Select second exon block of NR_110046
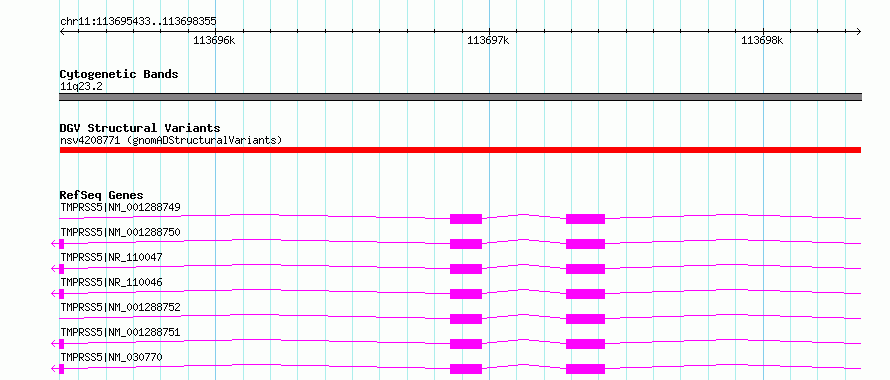890x380 pixels. pyautogui.click(x=585, y=294)
